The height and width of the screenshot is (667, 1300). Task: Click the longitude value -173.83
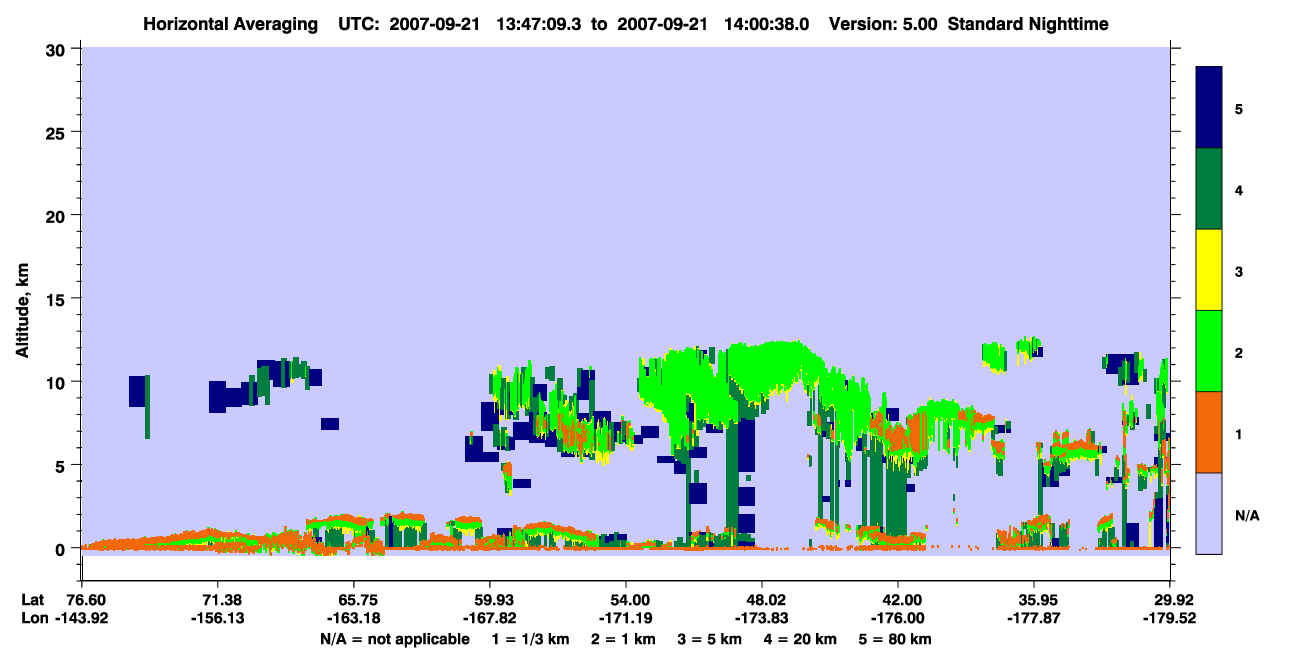(x=762, y=618)
